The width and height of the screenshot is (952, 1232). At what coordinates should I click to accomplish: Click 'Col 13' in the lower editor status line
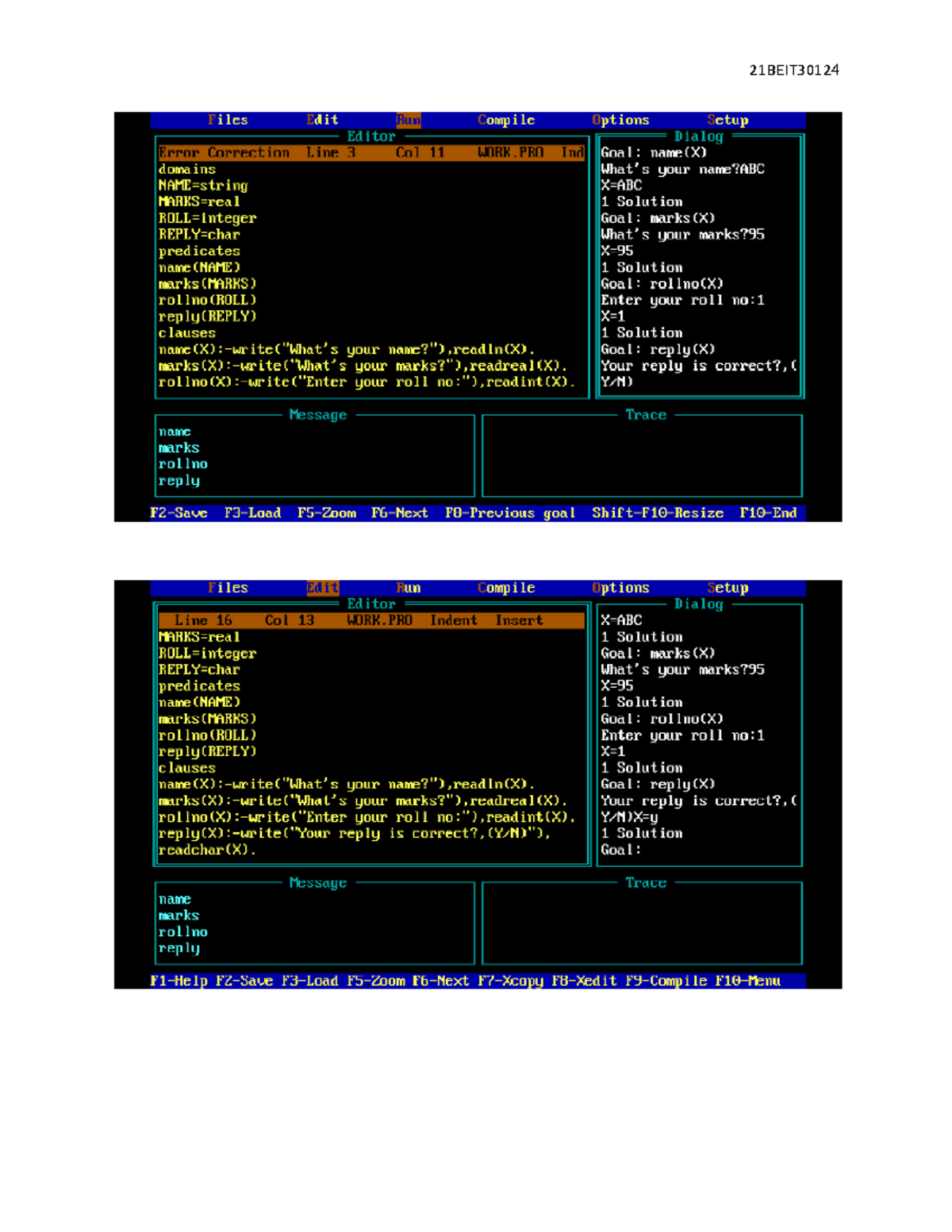pyautogui.click(x=290, y=620)
